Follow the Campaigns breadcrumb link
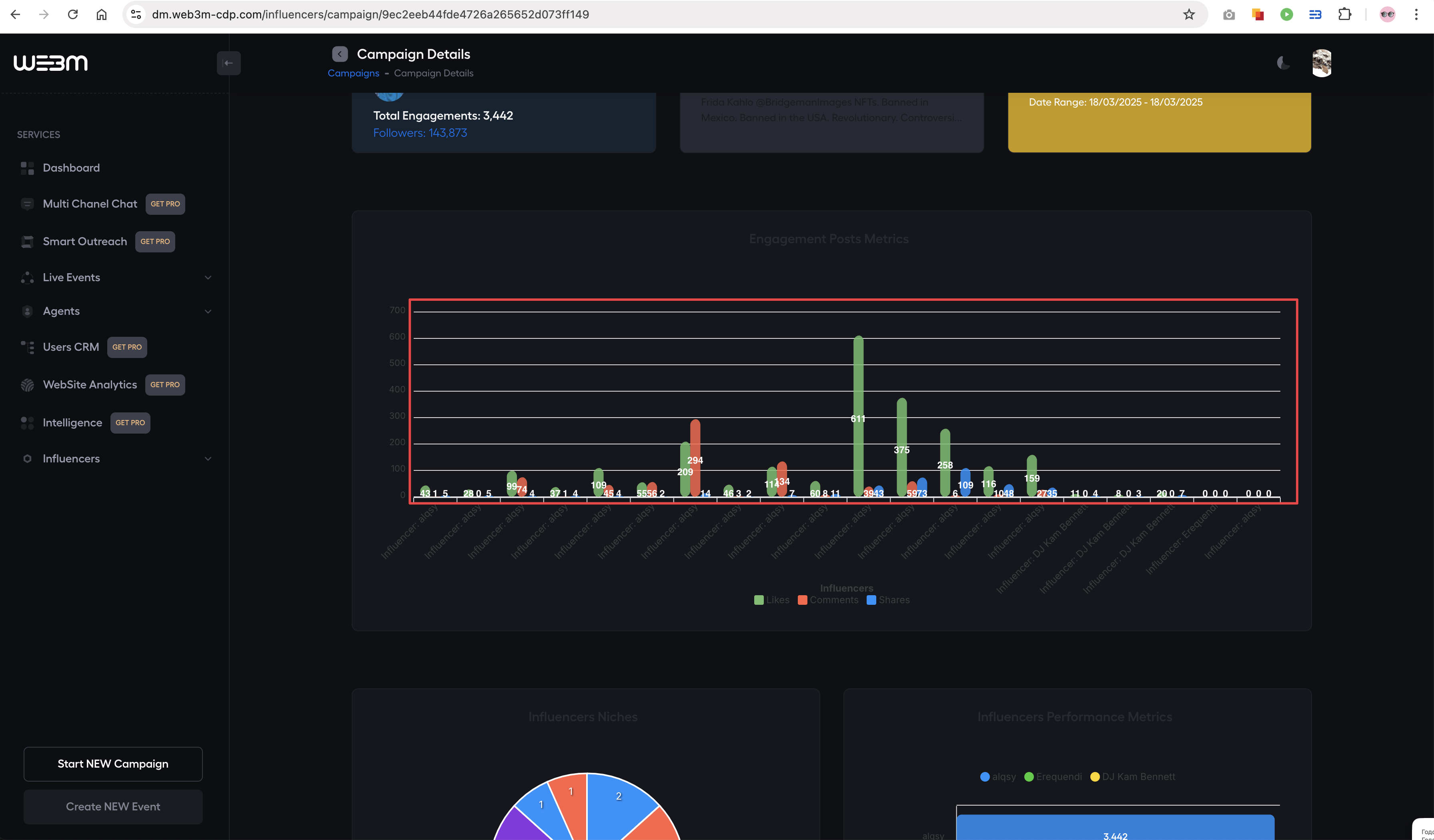This screenshot has width=1434, height=840. 353,73
